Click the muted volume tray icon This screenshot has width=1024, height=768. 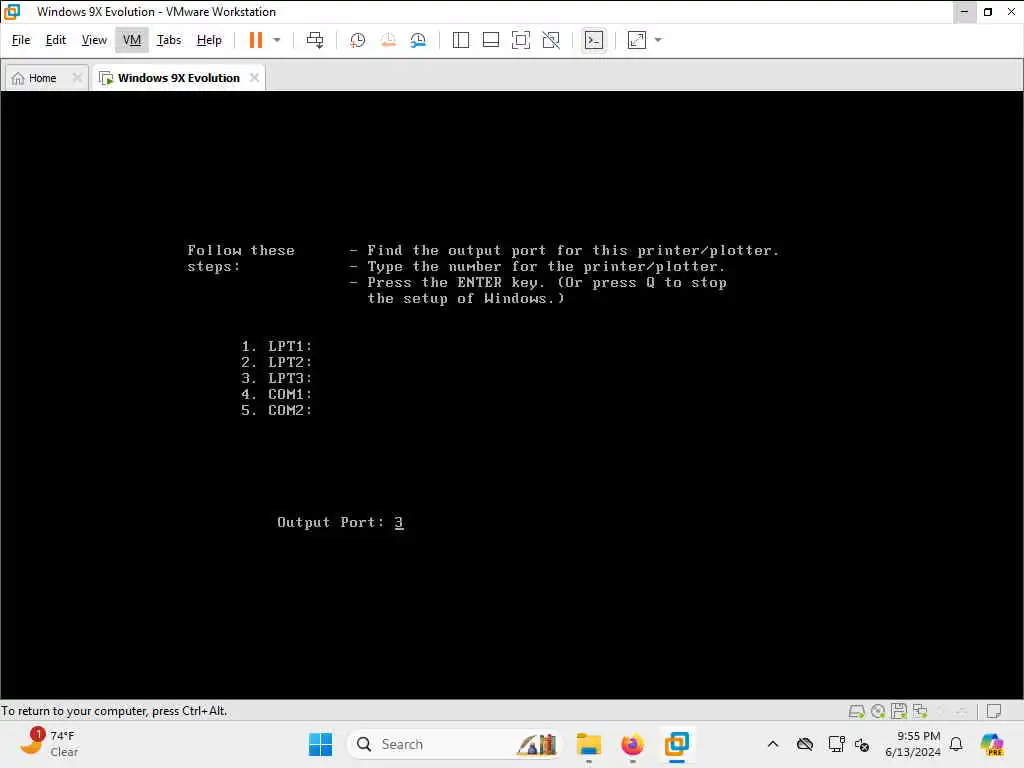click(x=862, y=744)
